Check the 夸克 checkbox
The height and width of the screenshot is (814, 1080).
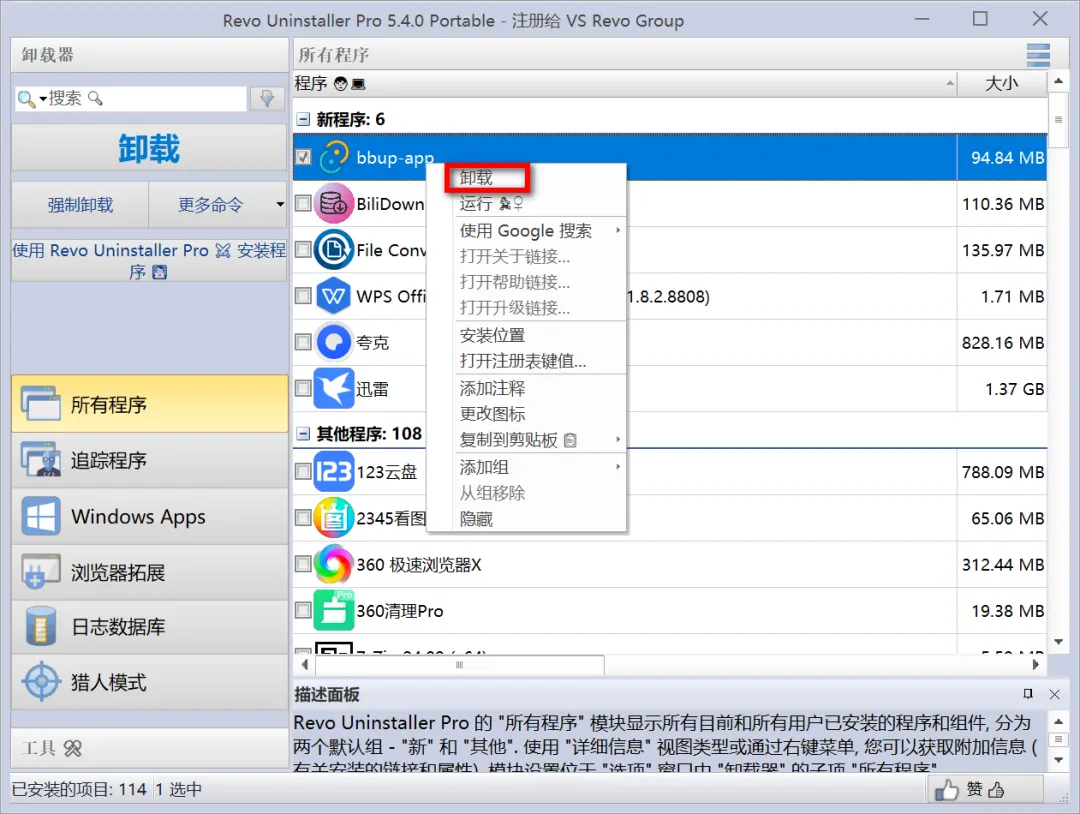tap(303, 342)
